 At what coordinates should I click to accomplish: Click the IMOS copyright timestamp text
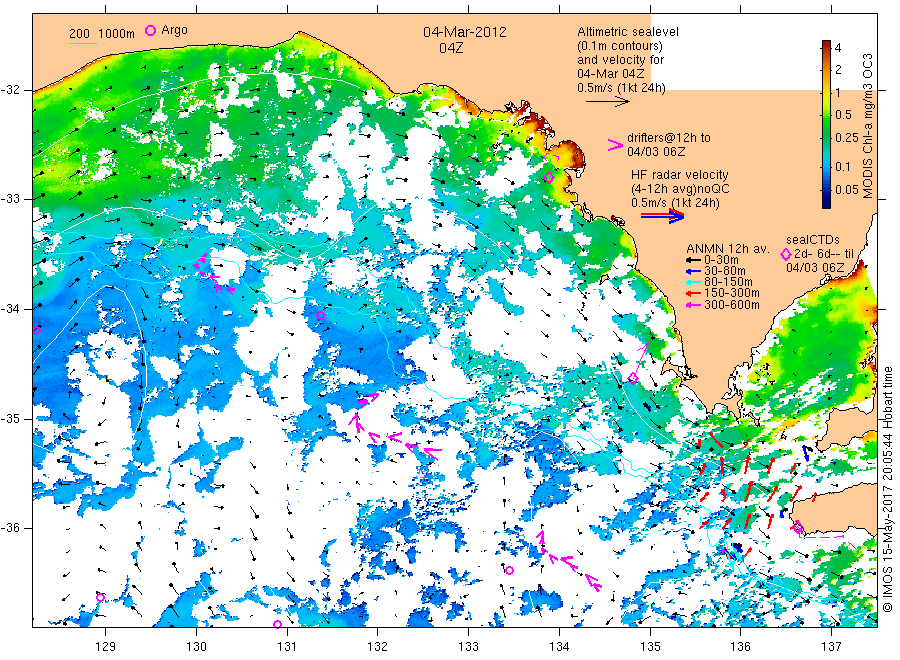coord(887,490)
